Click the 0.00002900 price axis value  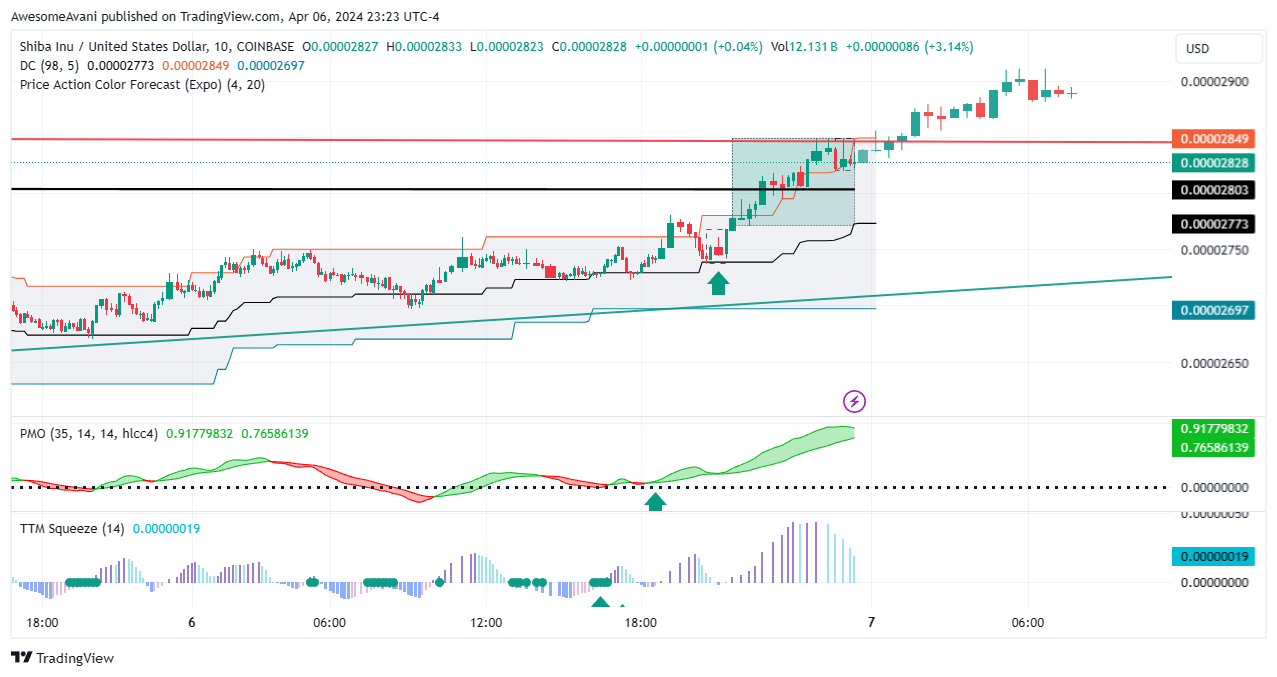click(x=1215, y=81)
